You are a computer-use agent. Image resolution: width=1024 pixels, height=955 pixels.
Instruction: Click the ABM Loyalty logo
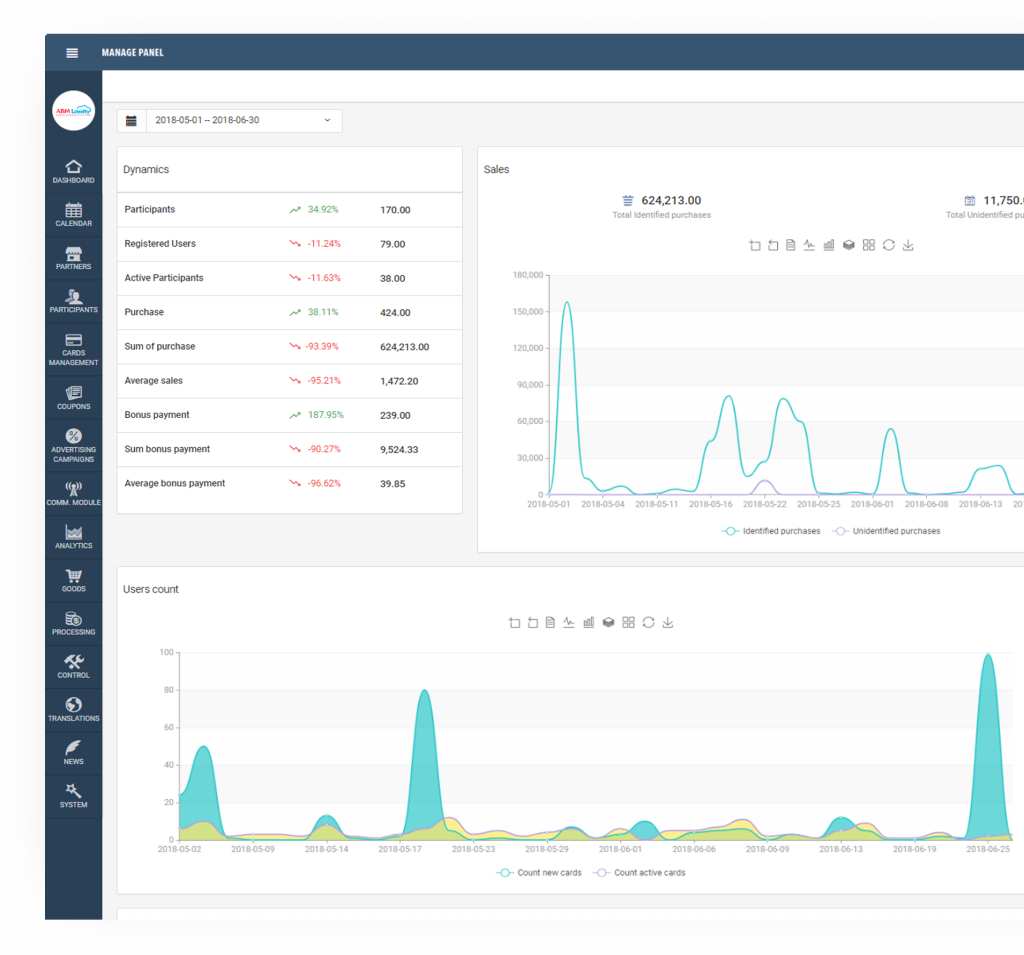(73, 112)
